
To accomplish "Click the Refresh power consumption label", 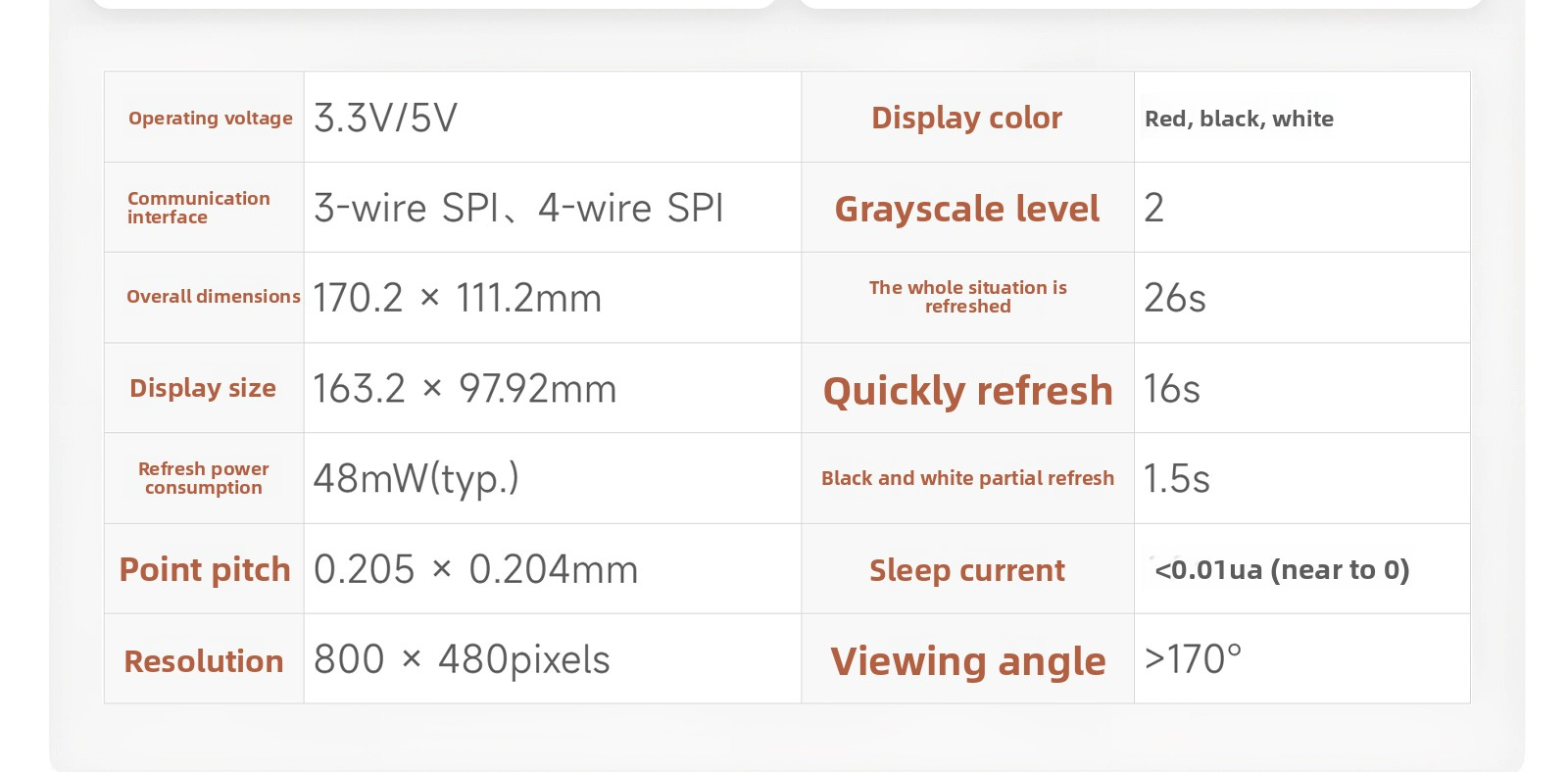I will coord(204,478).
